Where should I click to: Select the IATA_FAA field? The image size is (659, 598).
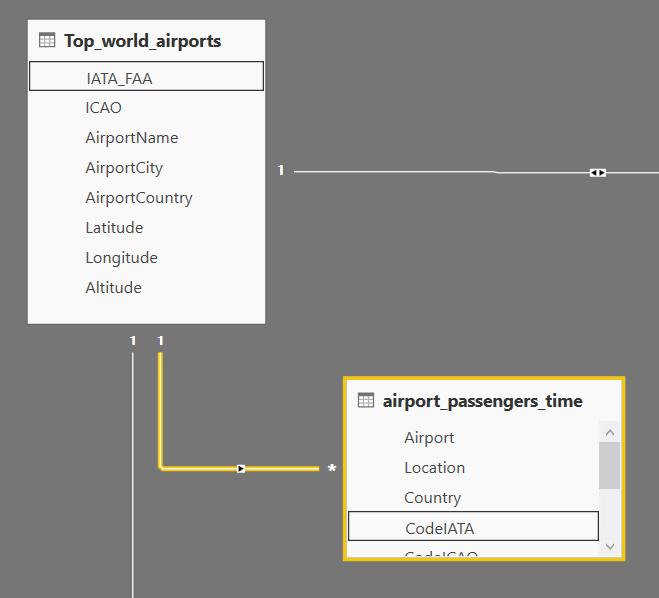coord(119,77)
